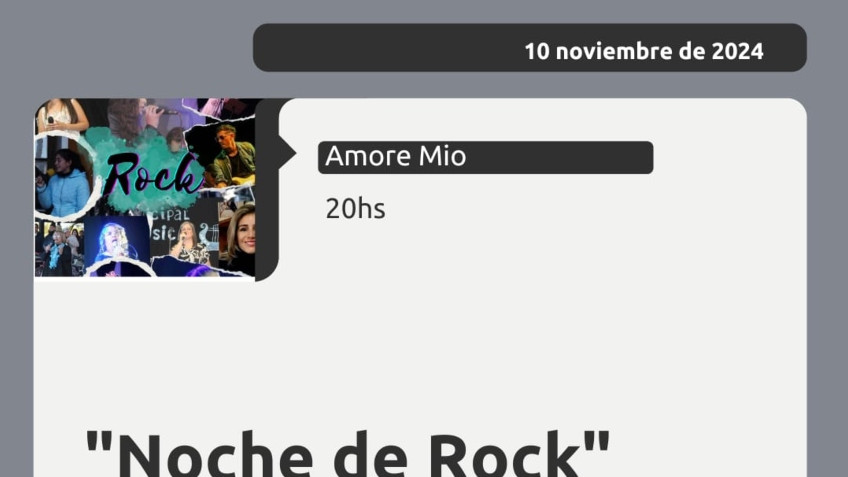Click the date bar reading 10 noviembre de 2024
Screen dimensions: 848x477
coord(529,48)
